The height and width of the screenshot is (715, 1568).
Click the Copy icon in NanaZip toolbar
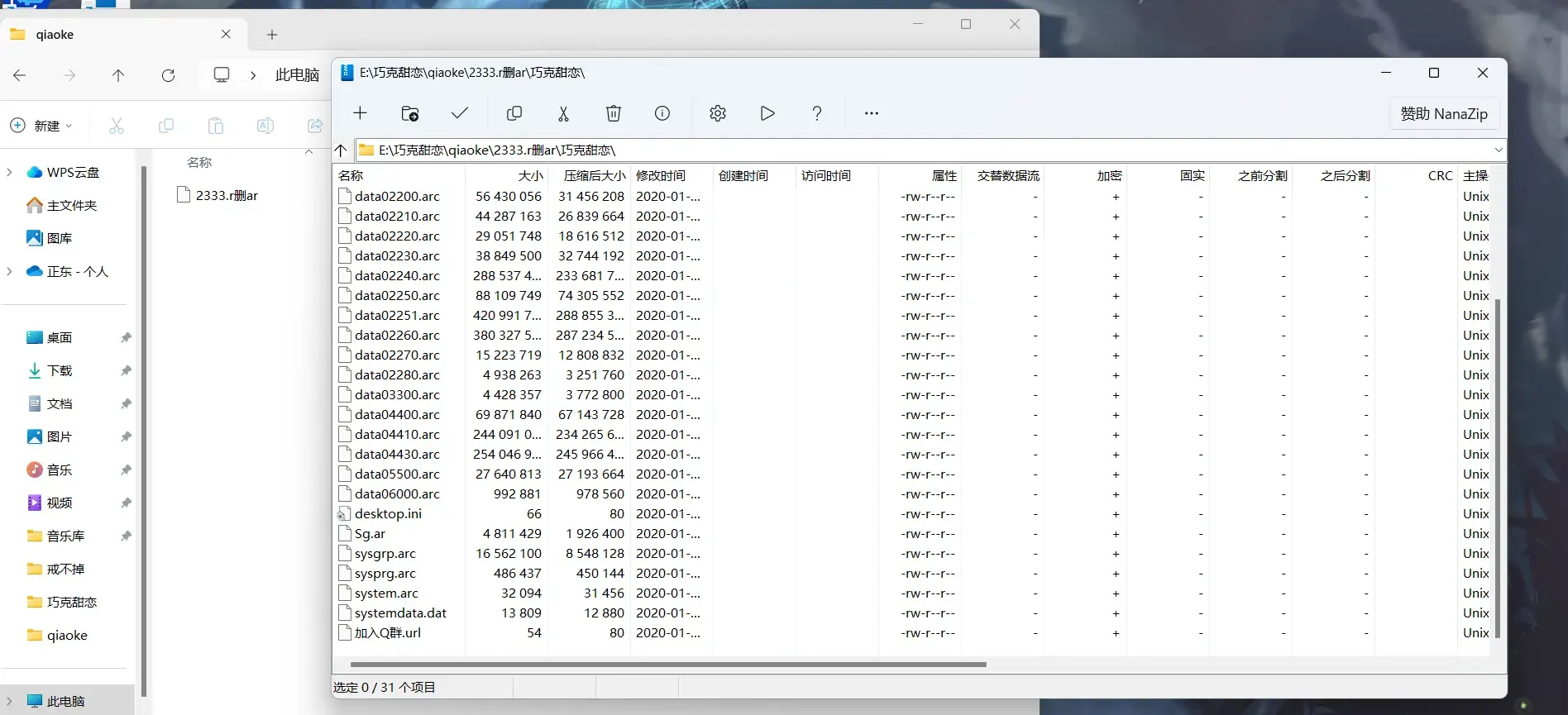[x=514, y=113]
